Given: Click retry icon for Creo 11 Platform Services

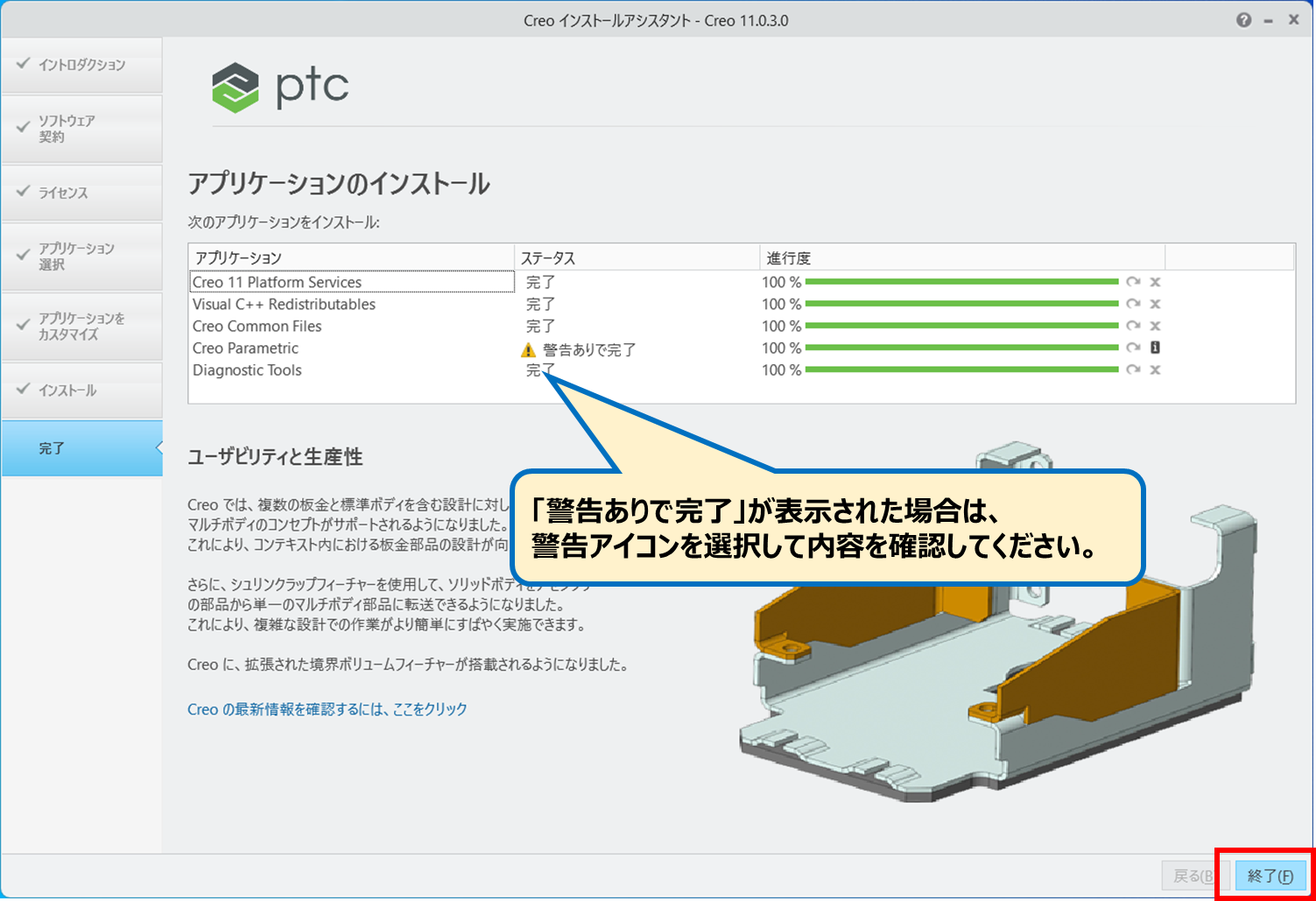Looking at the screenshot, I should [x=1133, y=282].
